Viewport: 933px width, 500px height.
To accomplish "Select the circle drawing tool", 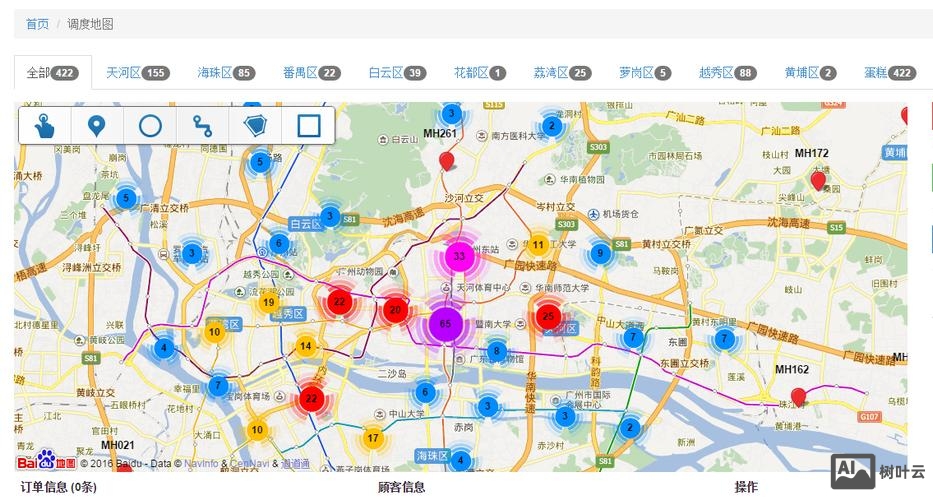I will click(150, 126).
